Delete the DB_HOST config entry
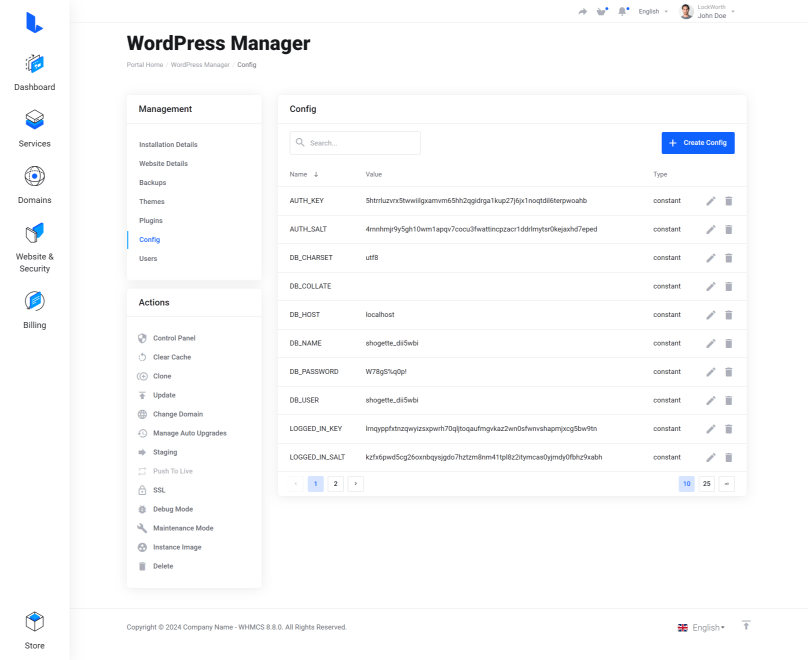Viewport: 808px width, 660px height. pyautogui.click(x=729, y=315)
